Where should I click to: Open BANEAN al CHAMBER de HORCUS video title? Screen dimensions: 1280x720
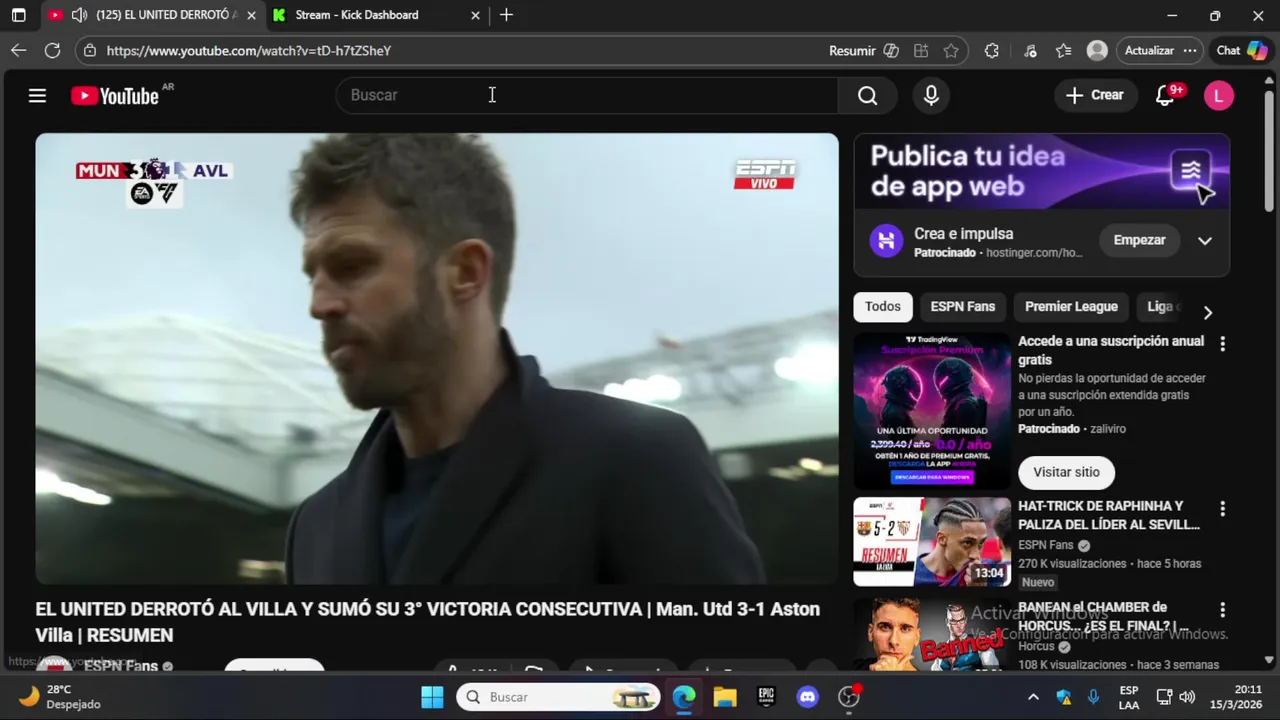click(1103, 616)
